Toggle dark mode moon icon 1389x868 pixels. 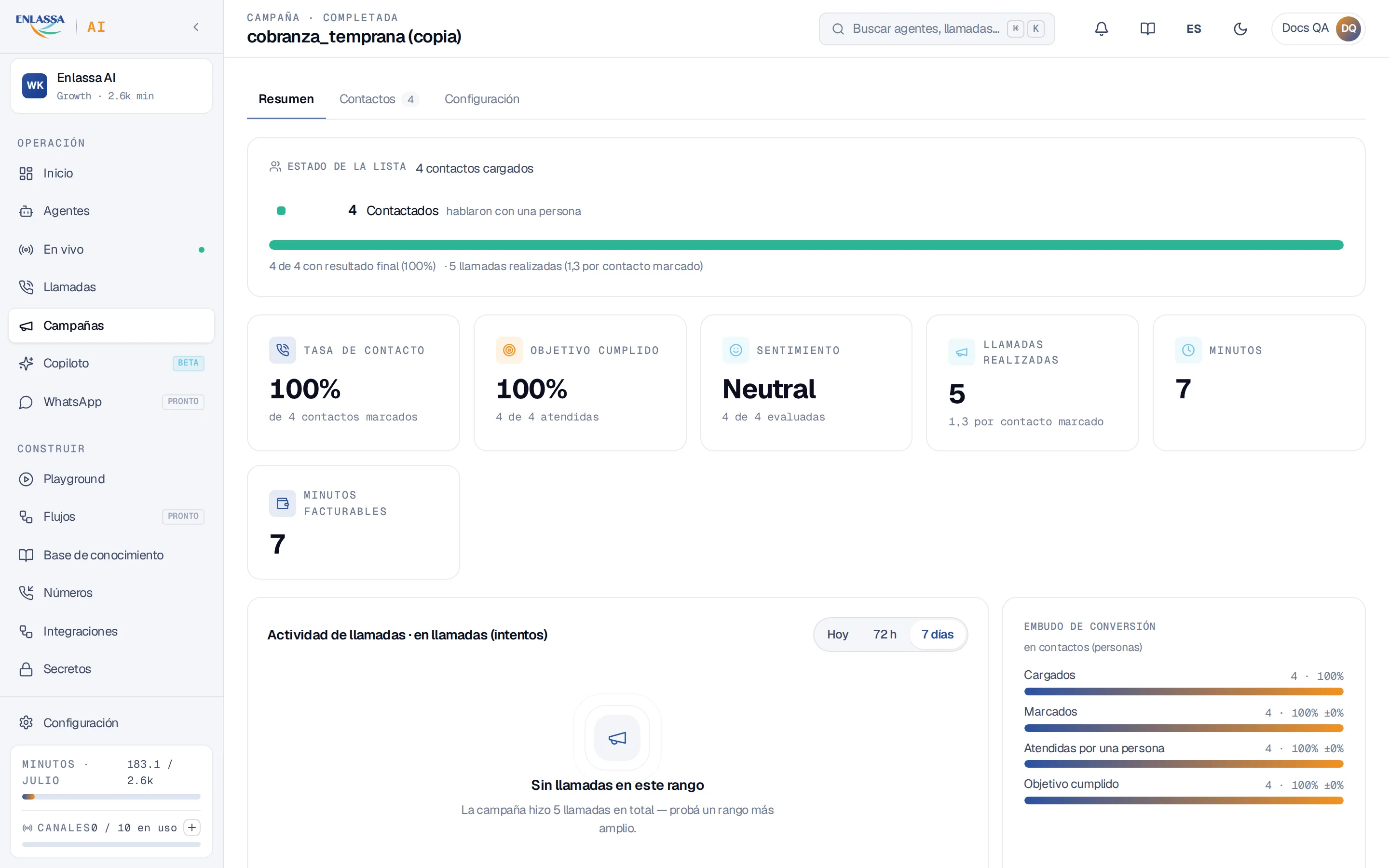click(x=1240, y=29)
